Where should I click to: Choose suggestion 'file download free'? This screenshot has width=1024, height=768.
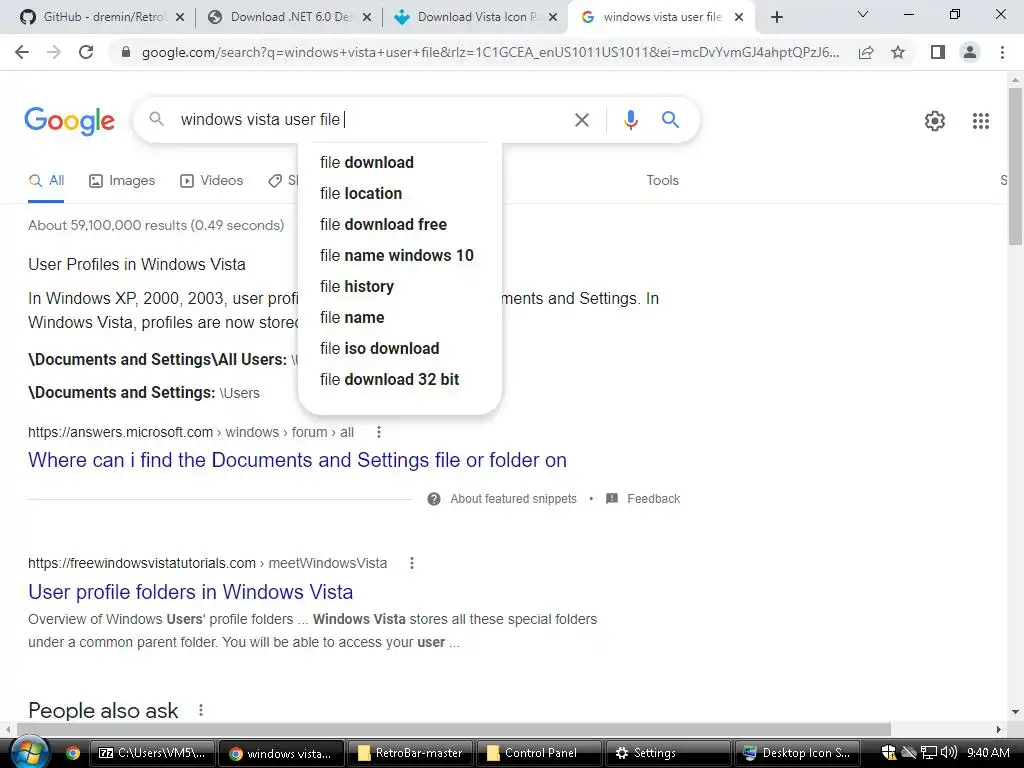(x=400, y=225)
